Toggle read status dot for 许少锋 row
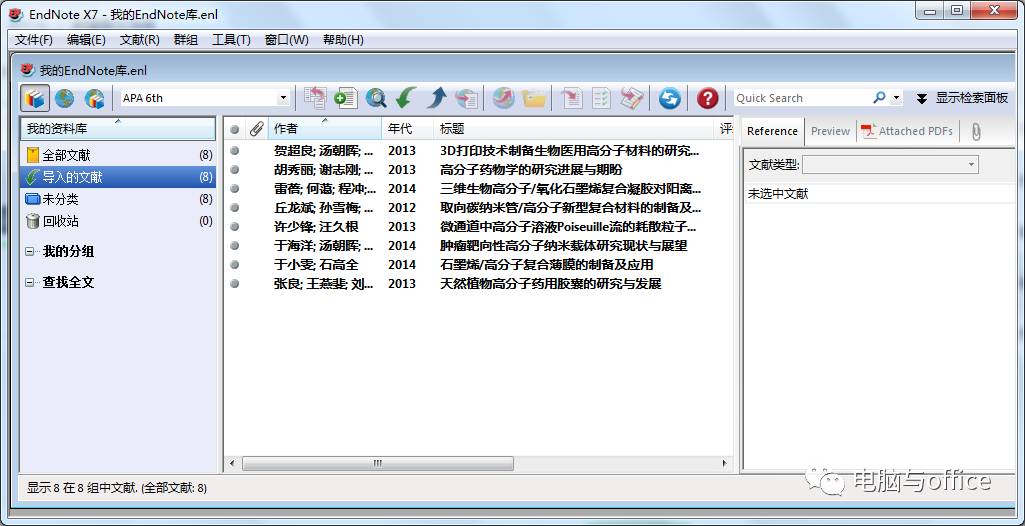The height and width of the screenshot is (526, 1025). coord(235,226)
